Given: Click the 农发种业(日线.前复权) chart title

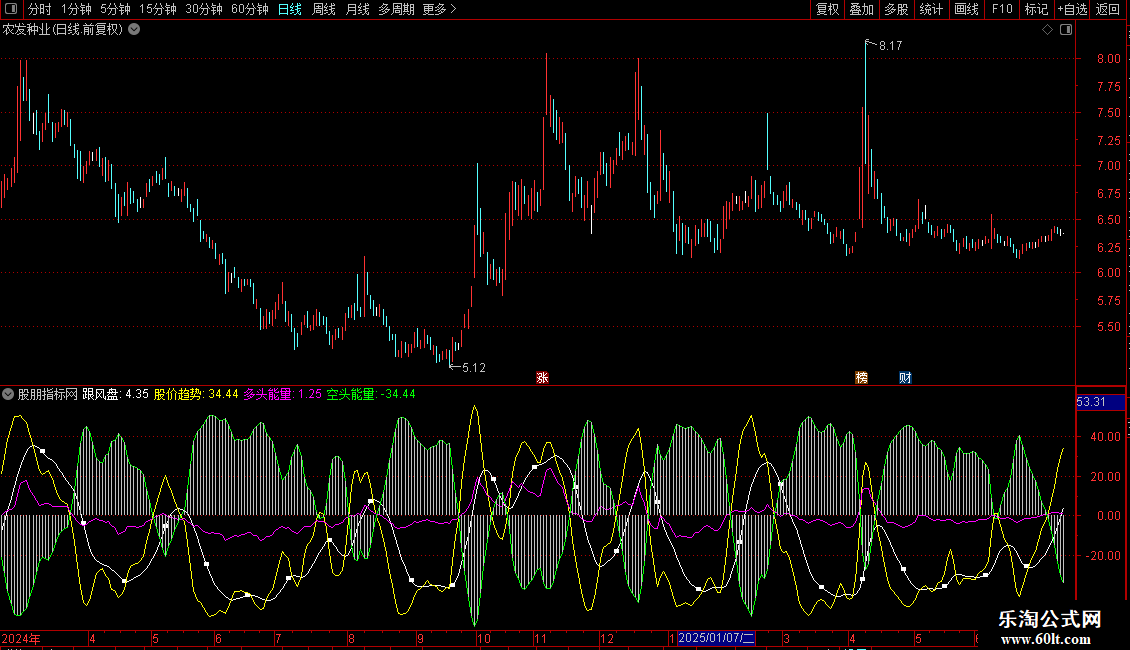Looking at the screenshot, I should pos(63,30).
